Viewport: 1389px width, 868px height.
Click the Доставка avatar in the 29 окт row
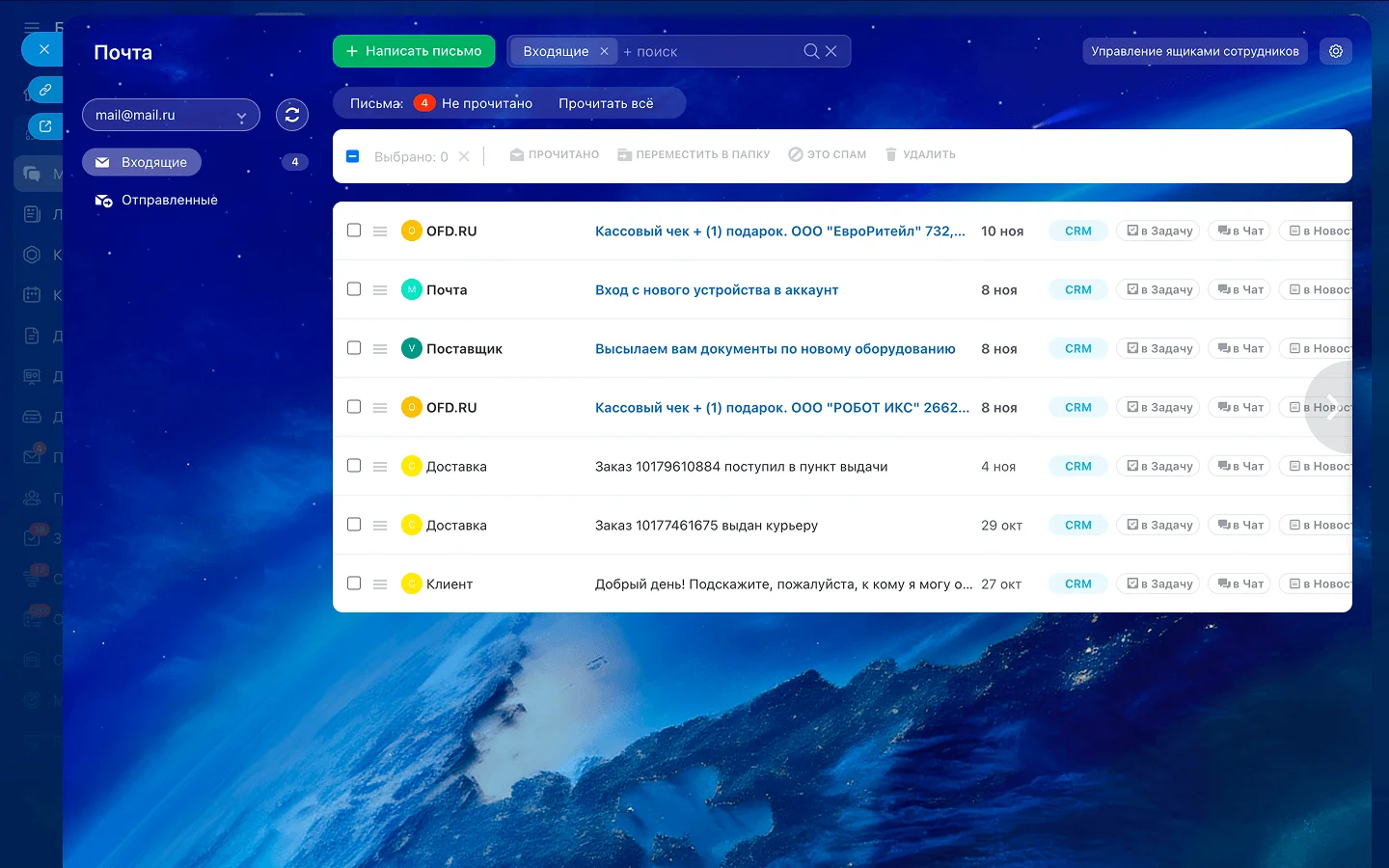click(x=412, y=525)
